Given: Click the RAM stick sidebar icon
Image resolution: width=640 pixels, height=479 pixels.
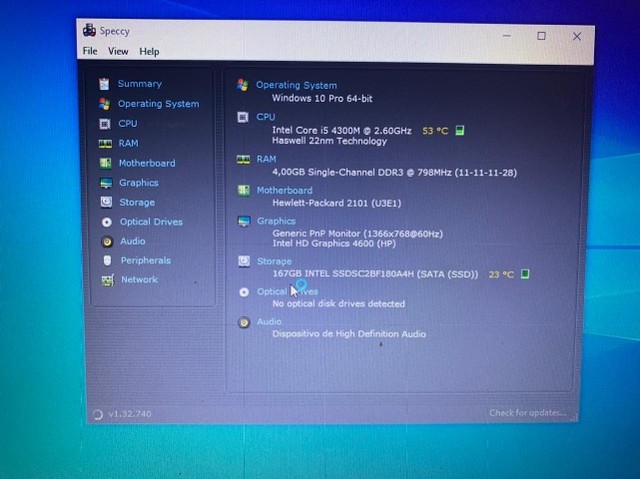Looking at the screenshot, I should [105, 144].
